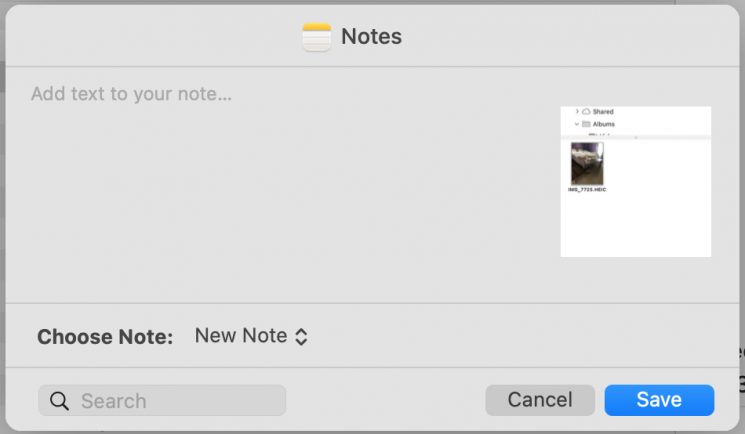The image size is (745, 434).
Task: Click the Notes title text
Action: pos(372,37)
